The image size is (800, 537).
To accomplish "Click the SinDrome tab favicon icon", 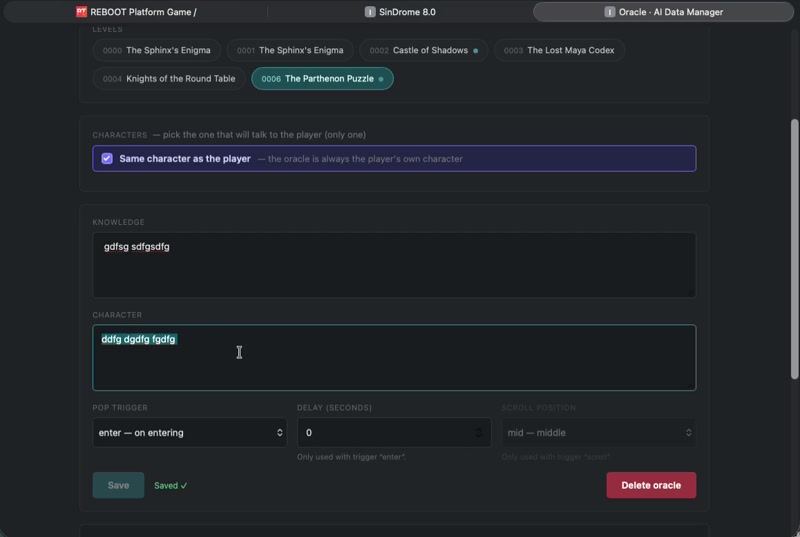I will [370, 12].
